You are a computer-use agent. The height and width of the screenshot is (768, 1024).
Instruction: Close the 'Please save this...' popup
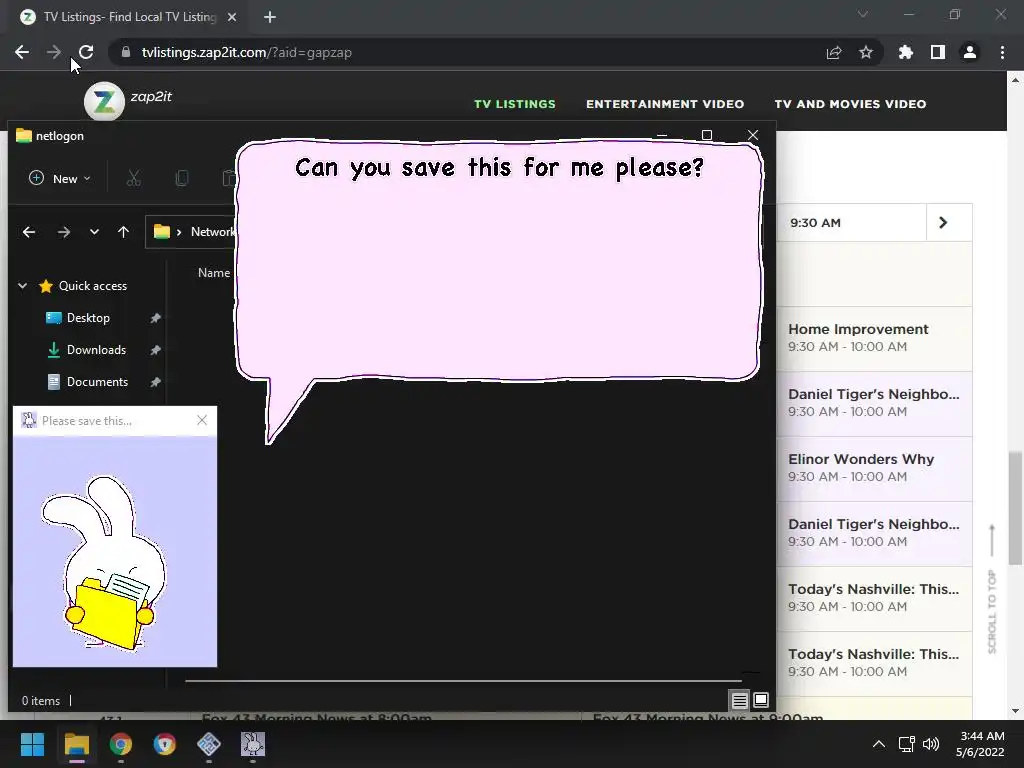(x=202, y=421)
